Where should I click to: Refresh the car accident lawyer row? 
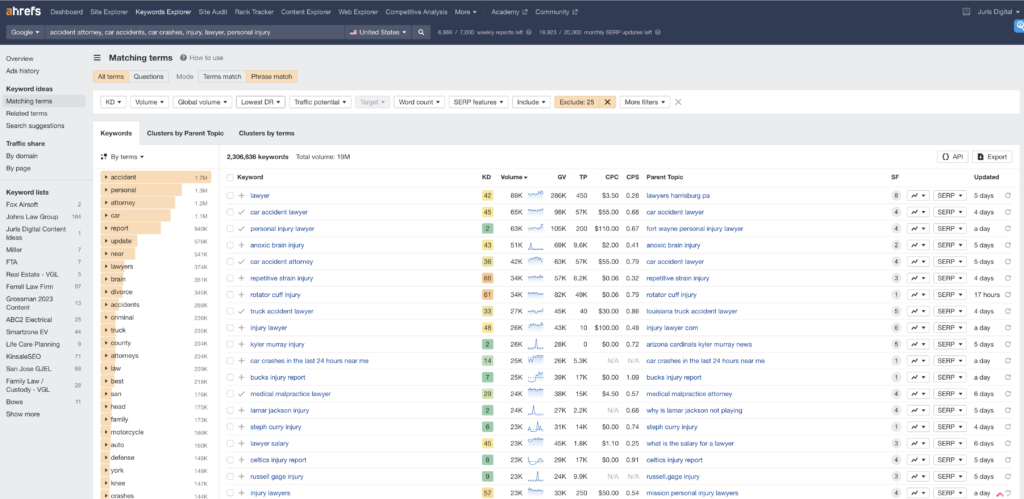(1008, 212)
